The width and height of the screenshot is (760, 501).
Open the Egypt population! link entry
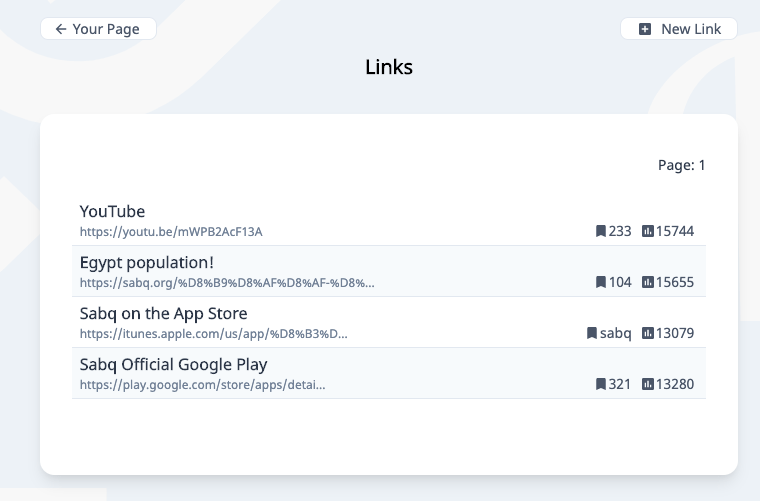click(146, 262)
